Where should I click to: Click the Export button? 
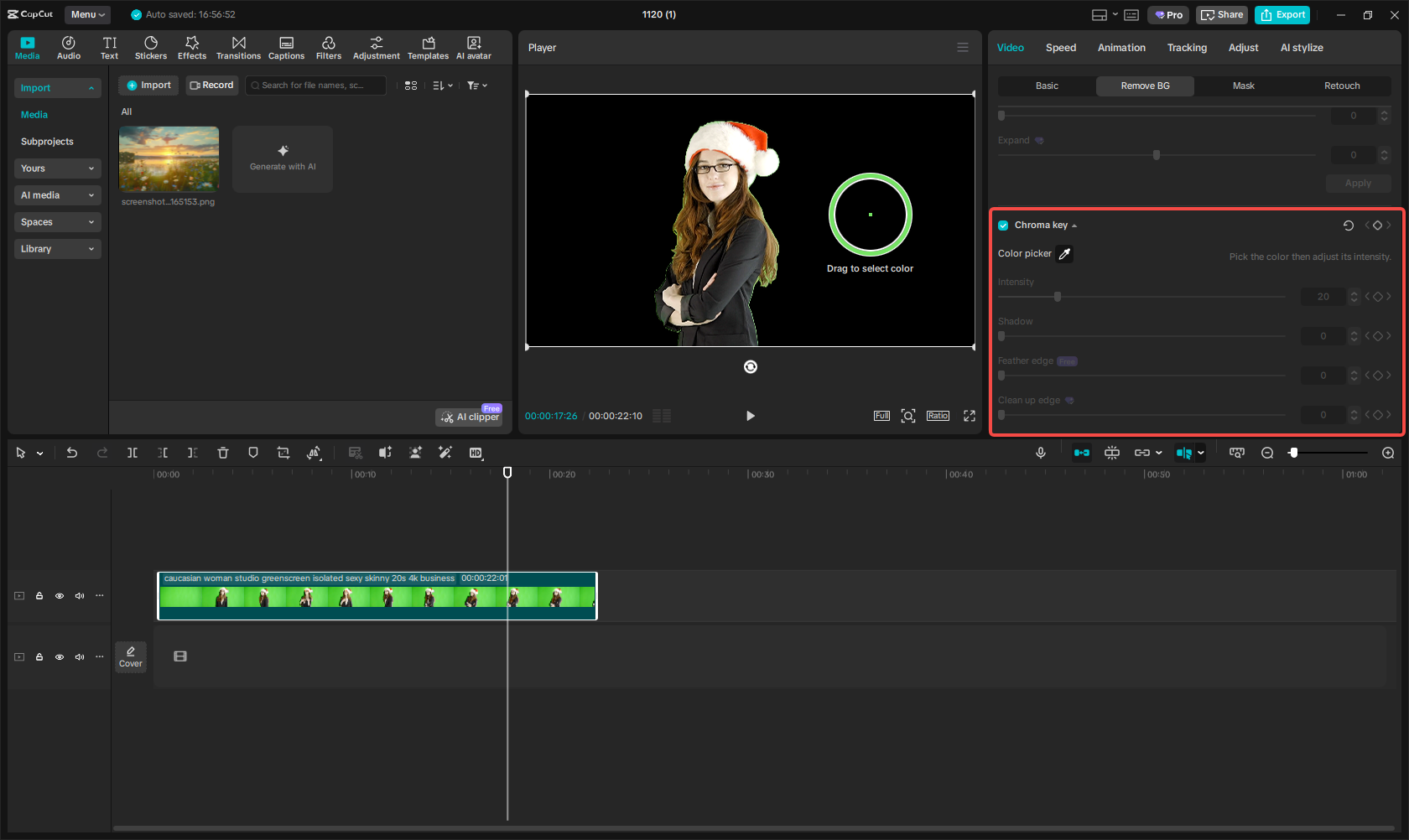[1282, 14]
